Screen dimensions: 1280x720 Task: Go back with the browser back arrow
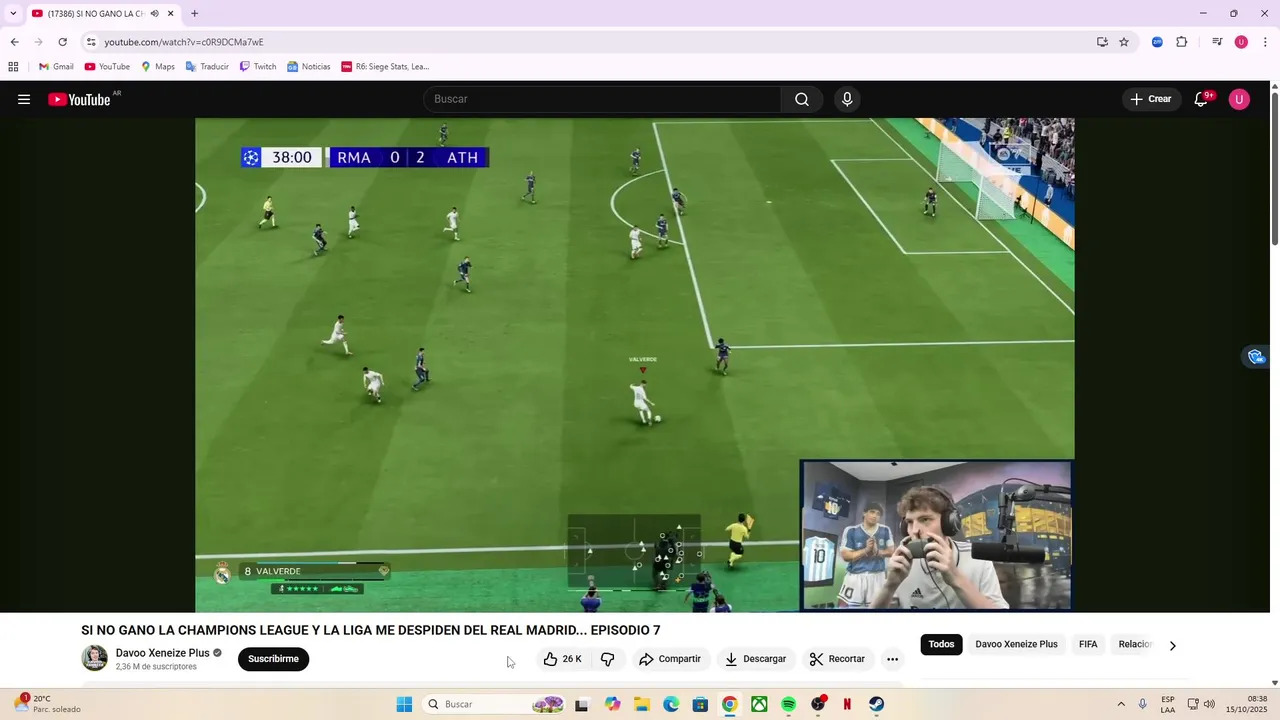coord(14,42)
